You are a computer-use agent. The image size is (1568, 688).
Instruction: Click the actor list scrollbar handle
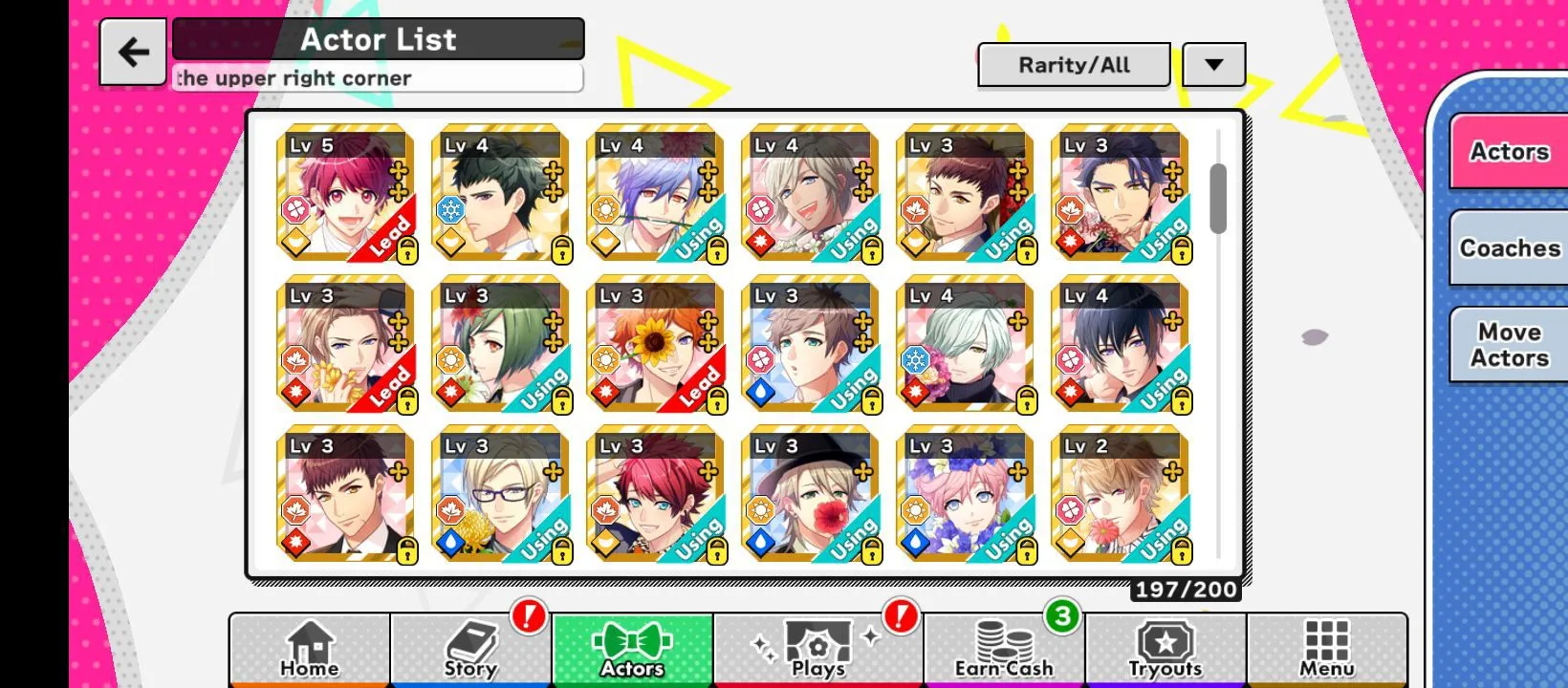click(1218, 199)
